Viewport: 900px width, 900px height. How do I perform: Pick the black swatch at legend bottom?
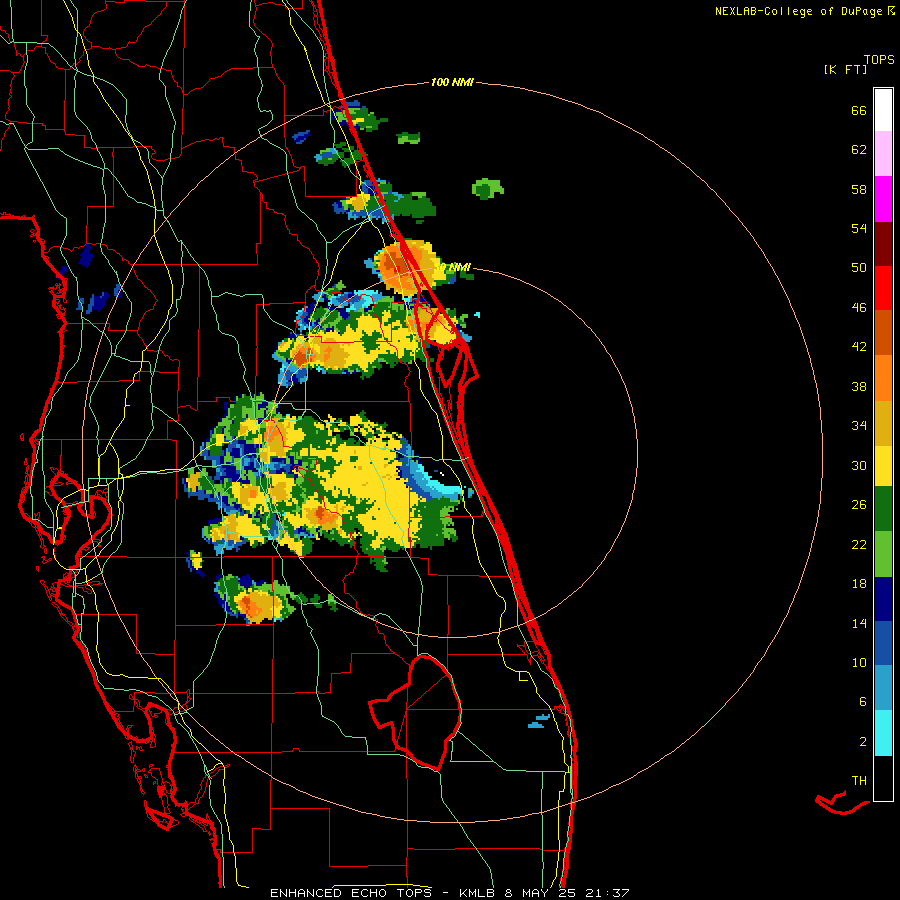[x=883, y=778]
